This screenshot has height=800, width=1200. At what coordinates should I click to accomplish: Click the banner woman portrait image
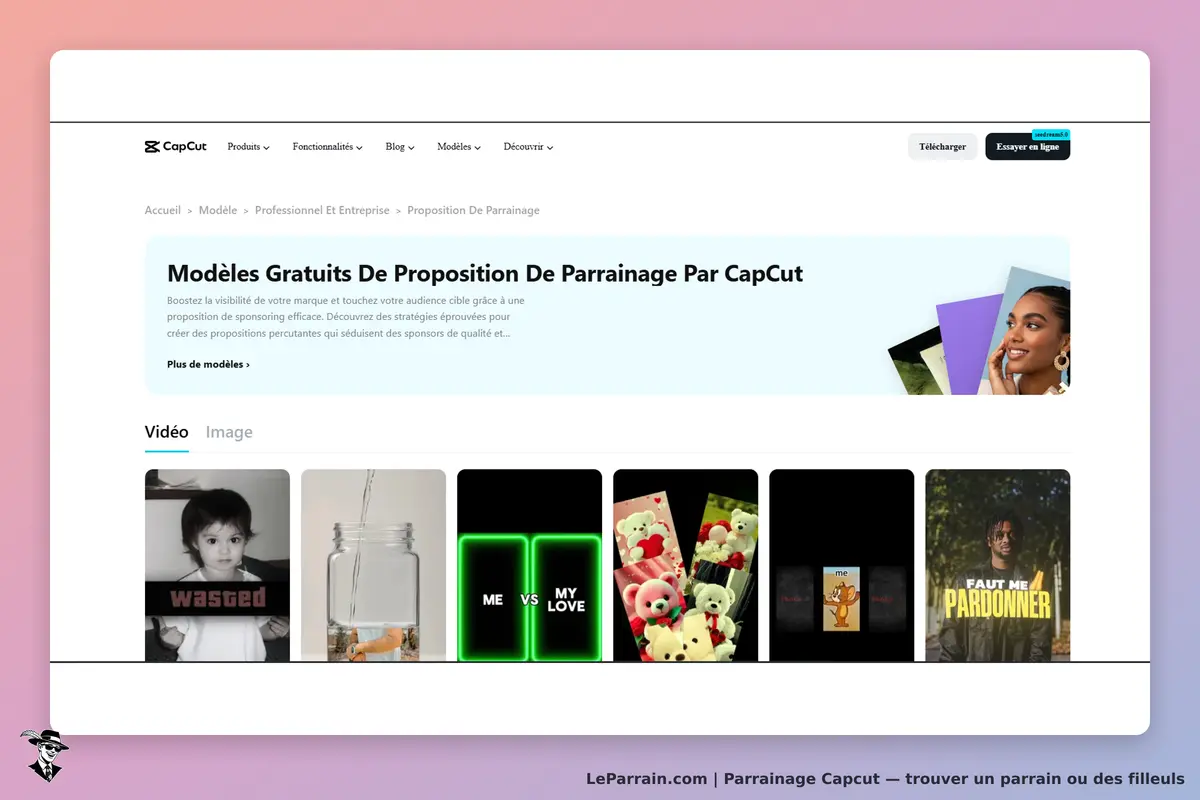1028,332
